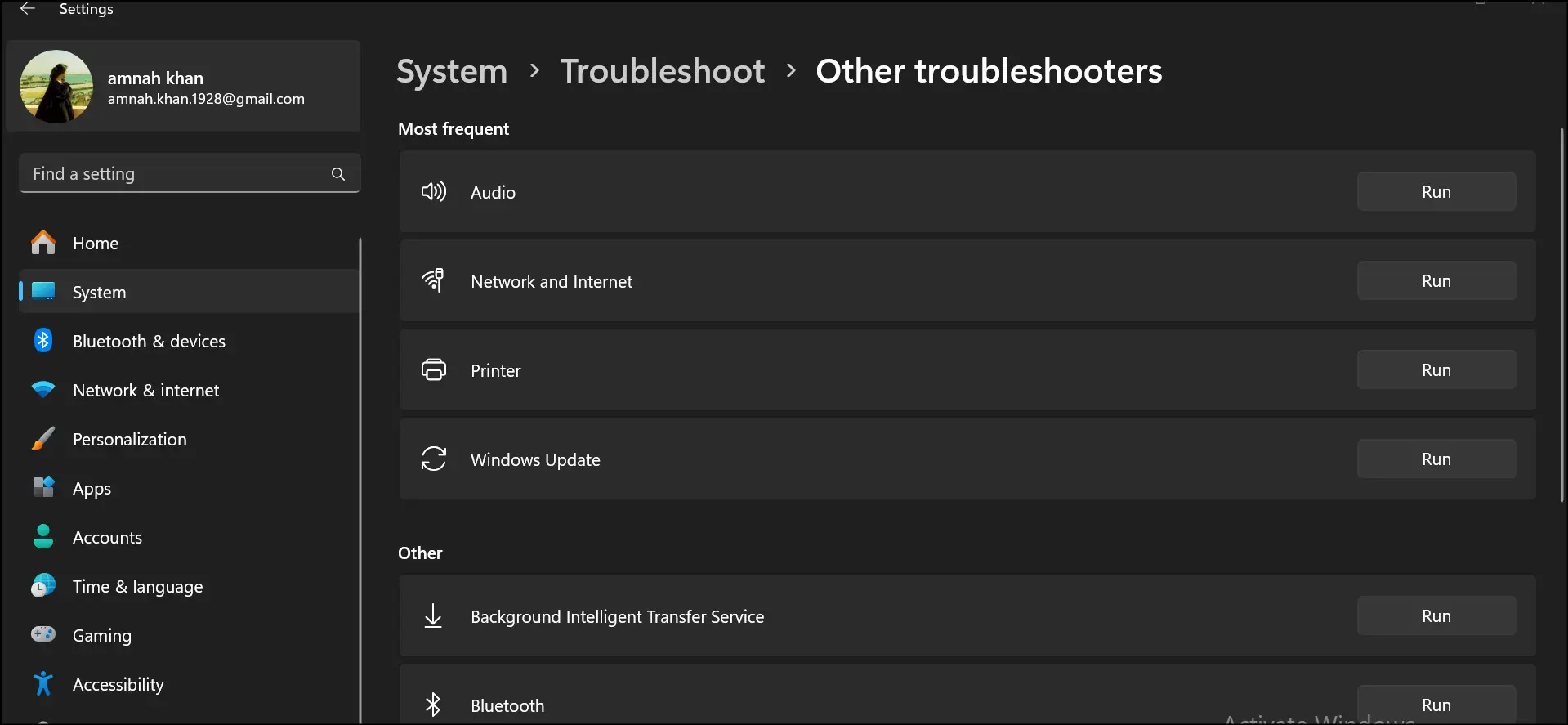
Task: Click the sidebar vertical scrollbar
Action: click(360, 480)
